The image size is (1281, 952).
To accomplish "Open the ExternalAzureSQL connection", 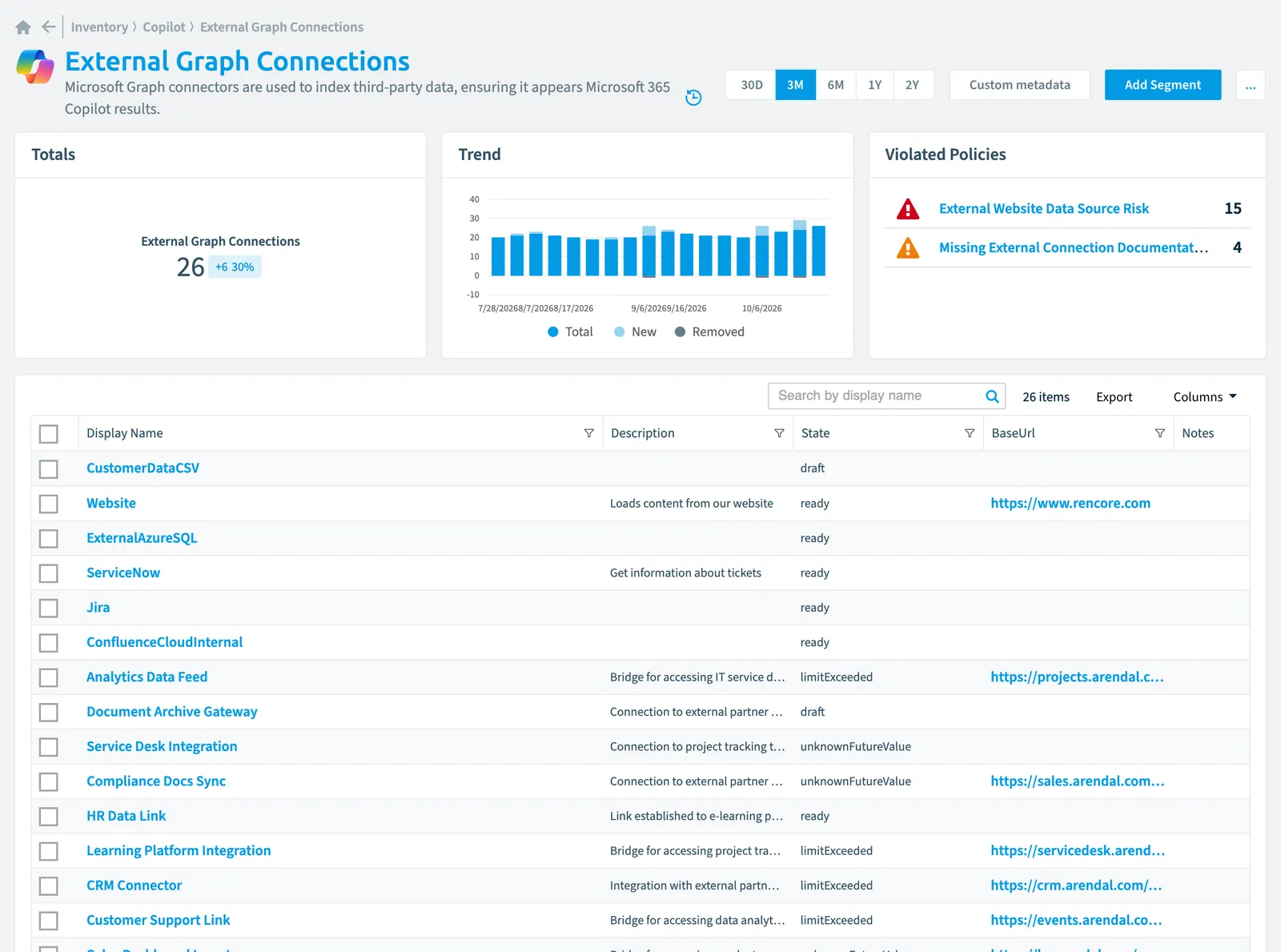I will [x=142, y=538].
